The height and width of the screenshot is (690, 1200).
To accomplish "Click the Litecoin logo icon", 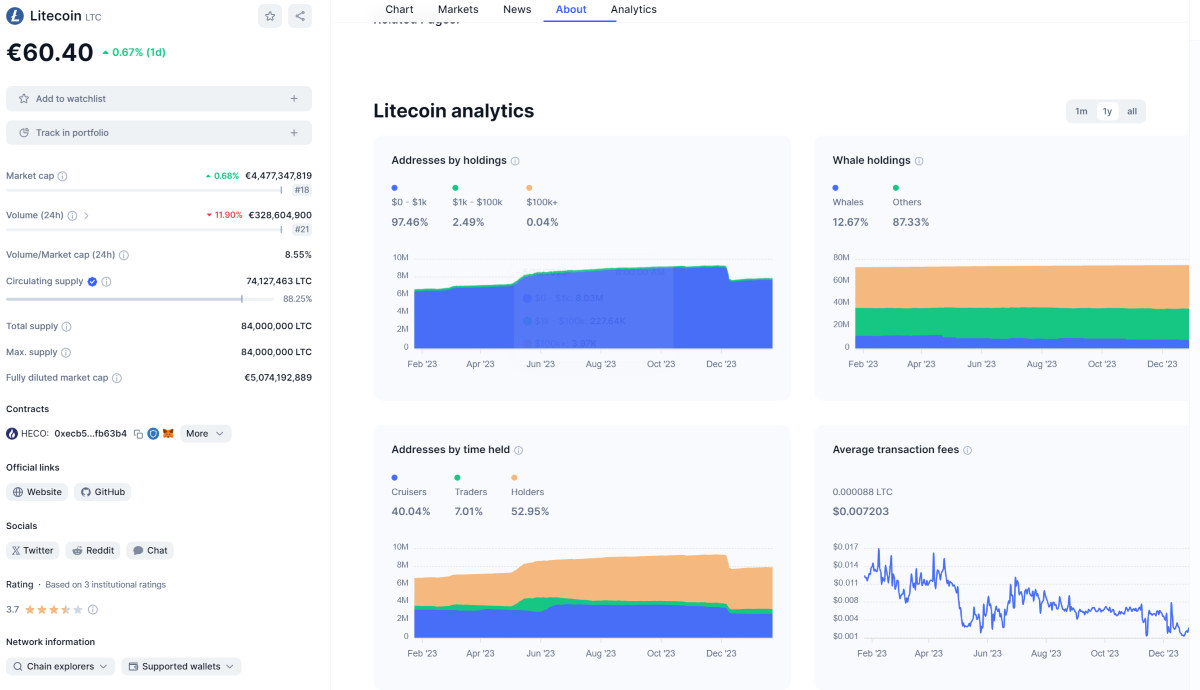I will coord(15,16).
